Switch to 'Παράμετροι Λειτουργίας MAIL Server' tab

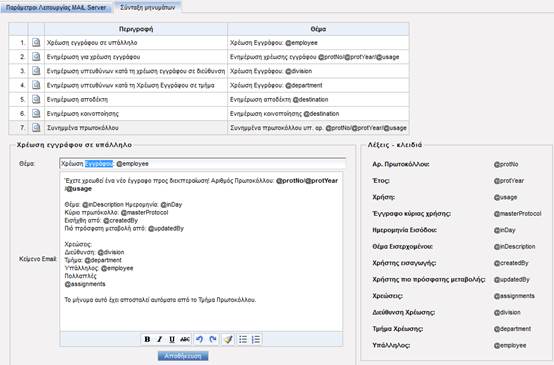(x=56, y=7)
